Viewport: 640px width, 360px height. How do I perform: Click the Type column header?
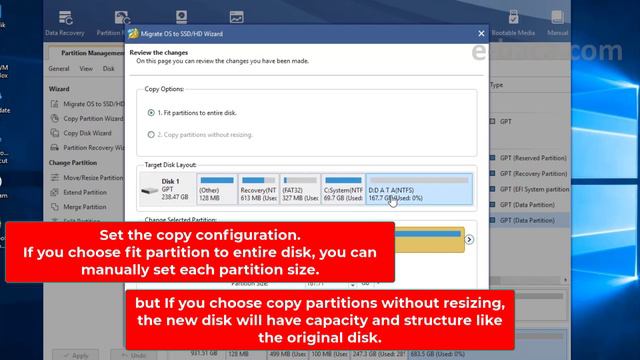click(x=496, y=85)
